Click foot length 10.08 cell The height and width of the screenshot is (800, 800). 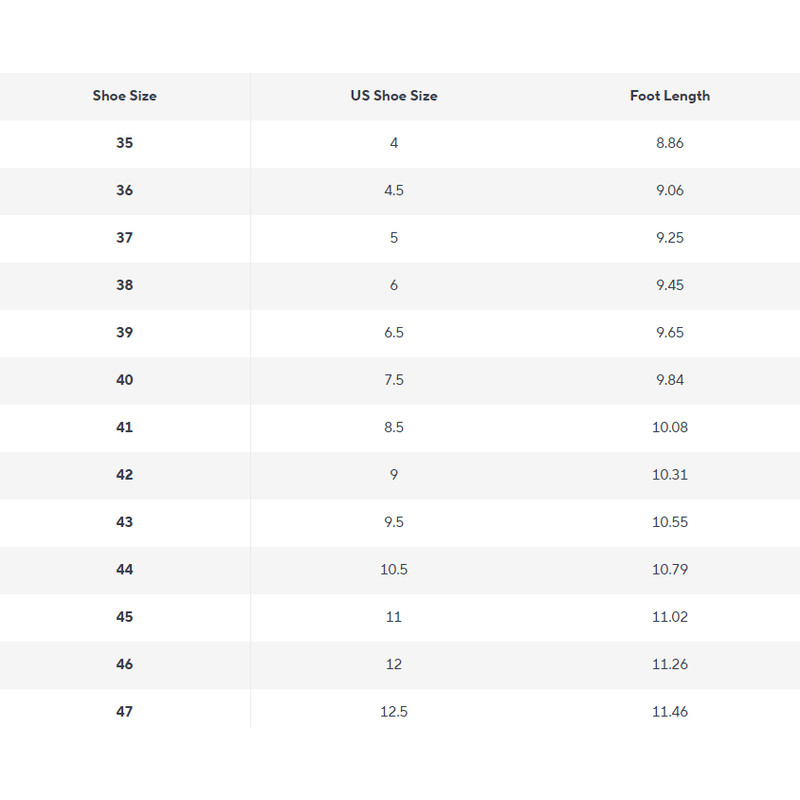[670, 427]
